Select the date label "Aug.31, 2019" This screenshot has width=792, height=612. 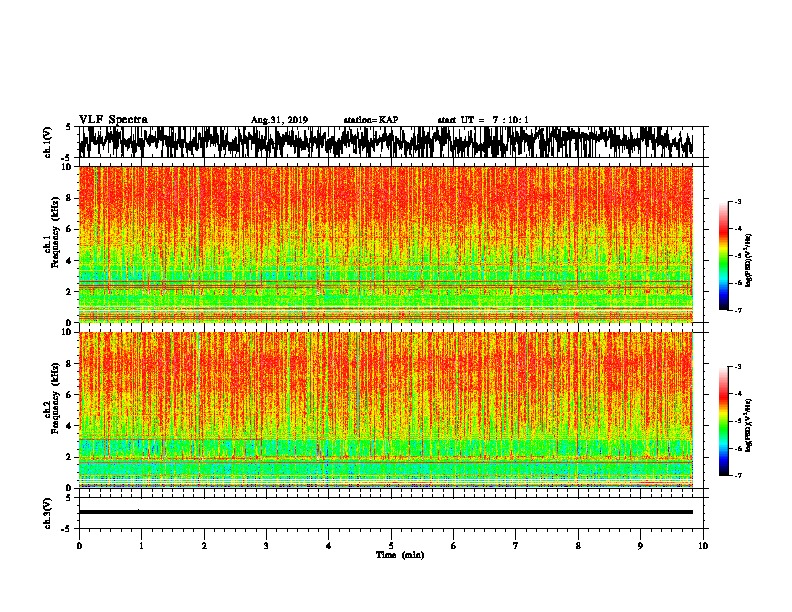[x=279, y=120]
